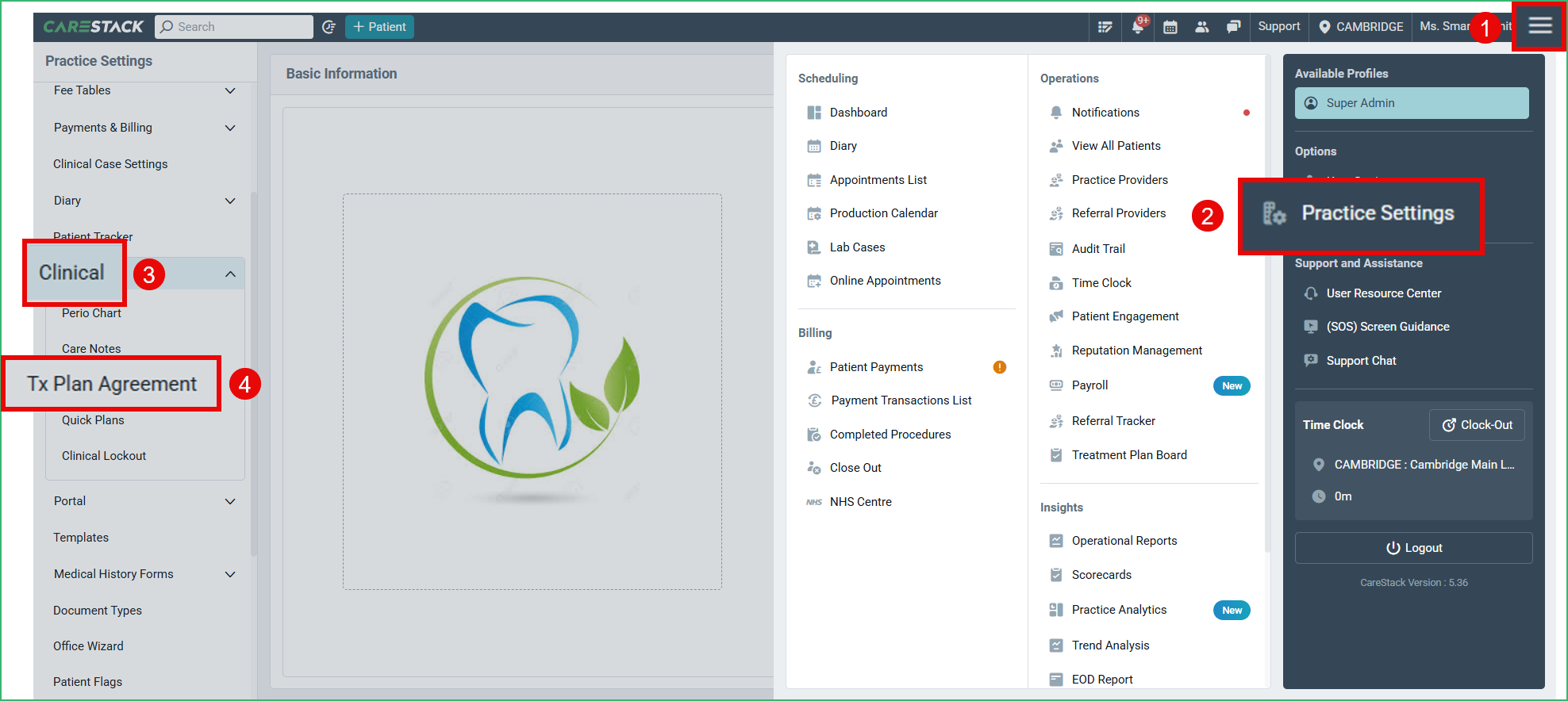This screenshot has width=1568, height=701.
Task: Click the notifications bell icon in top bar
Action: [1138, 26]
